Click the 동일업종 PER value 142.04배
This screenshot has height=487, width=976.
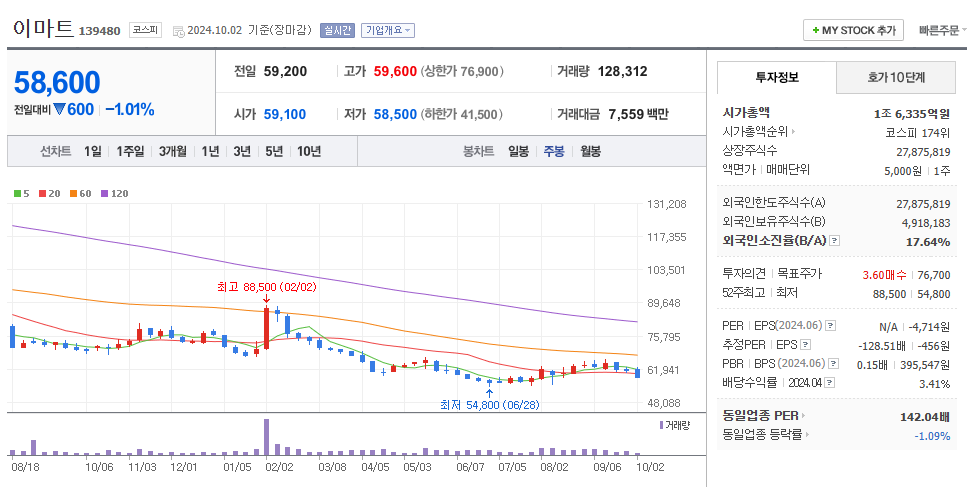pos(925,417)
